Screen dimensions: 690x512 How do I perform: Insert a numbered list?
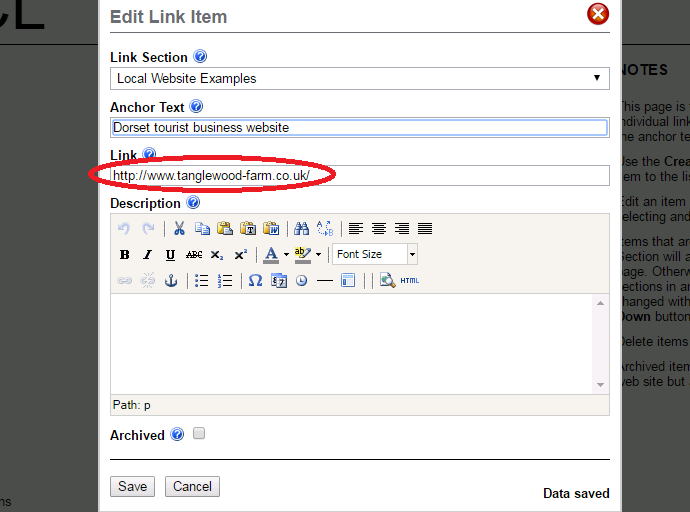[225, 280]
